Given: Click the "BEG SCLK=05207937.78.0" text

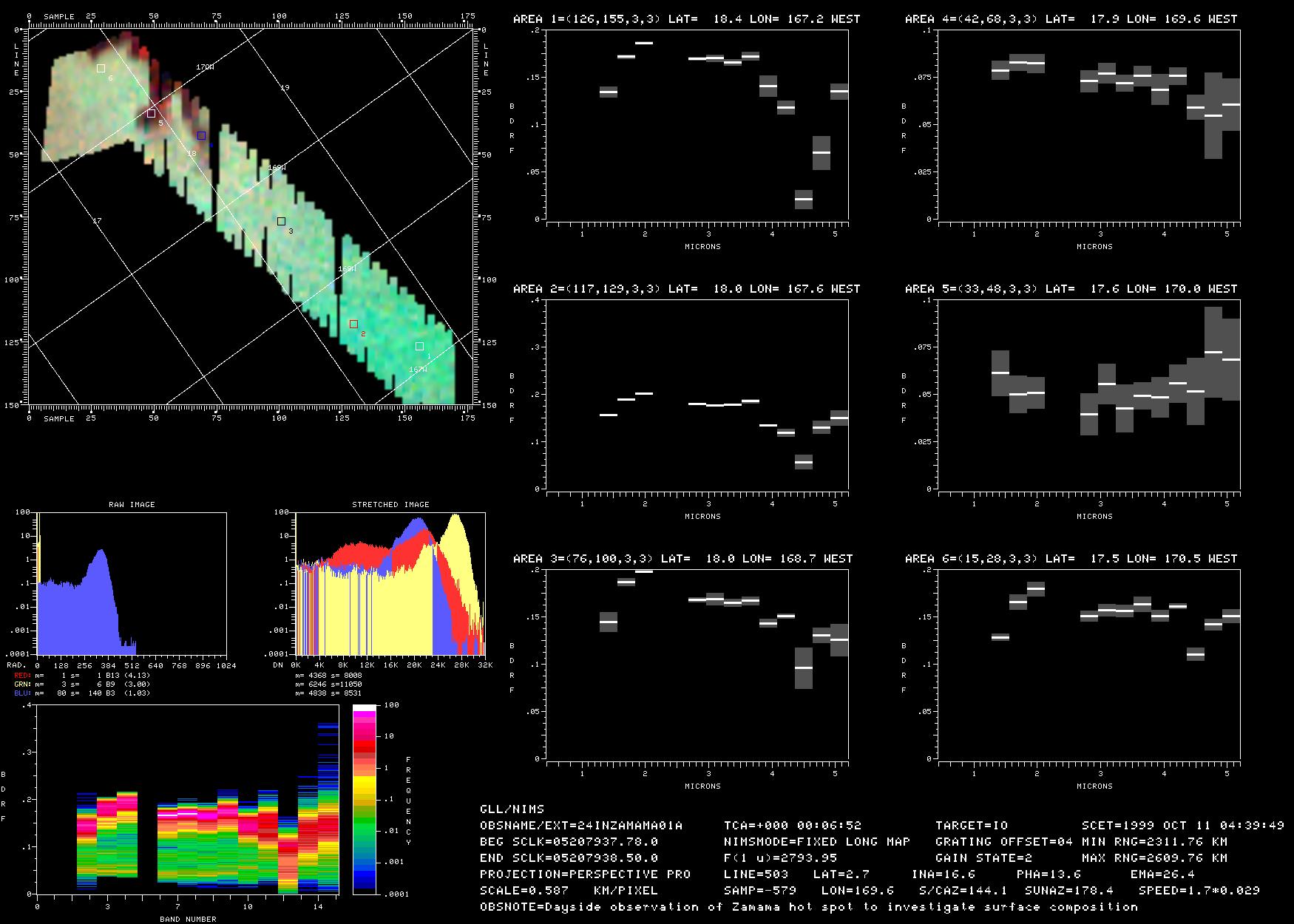Looking at the screenshot, I should click(x=569, y=842).
